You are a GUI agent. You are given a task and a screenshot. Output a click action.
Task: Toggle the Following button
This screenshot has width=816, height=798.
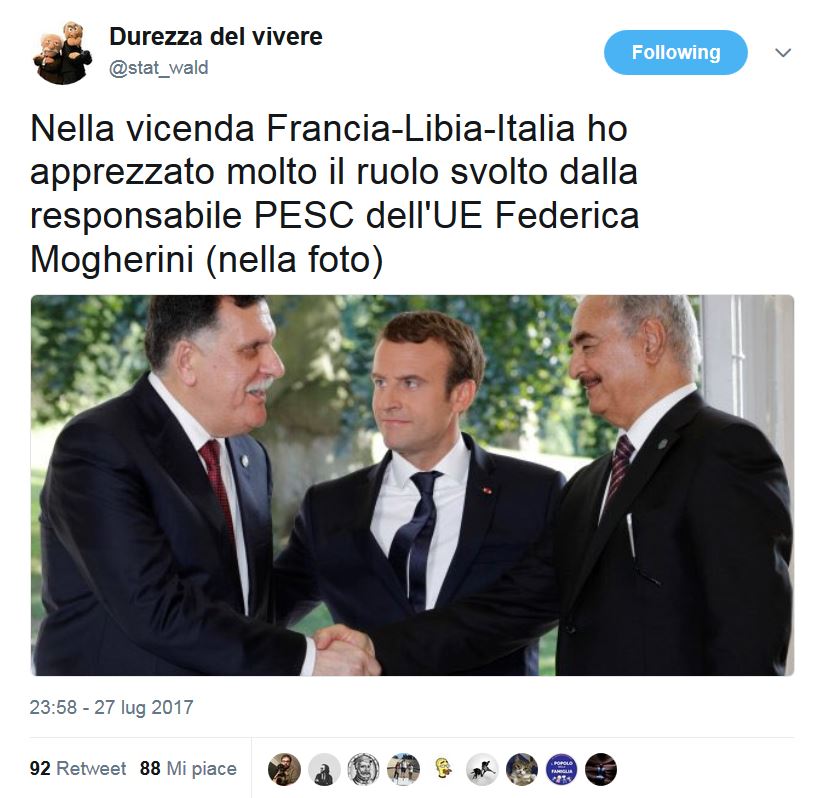coord(675,53)
